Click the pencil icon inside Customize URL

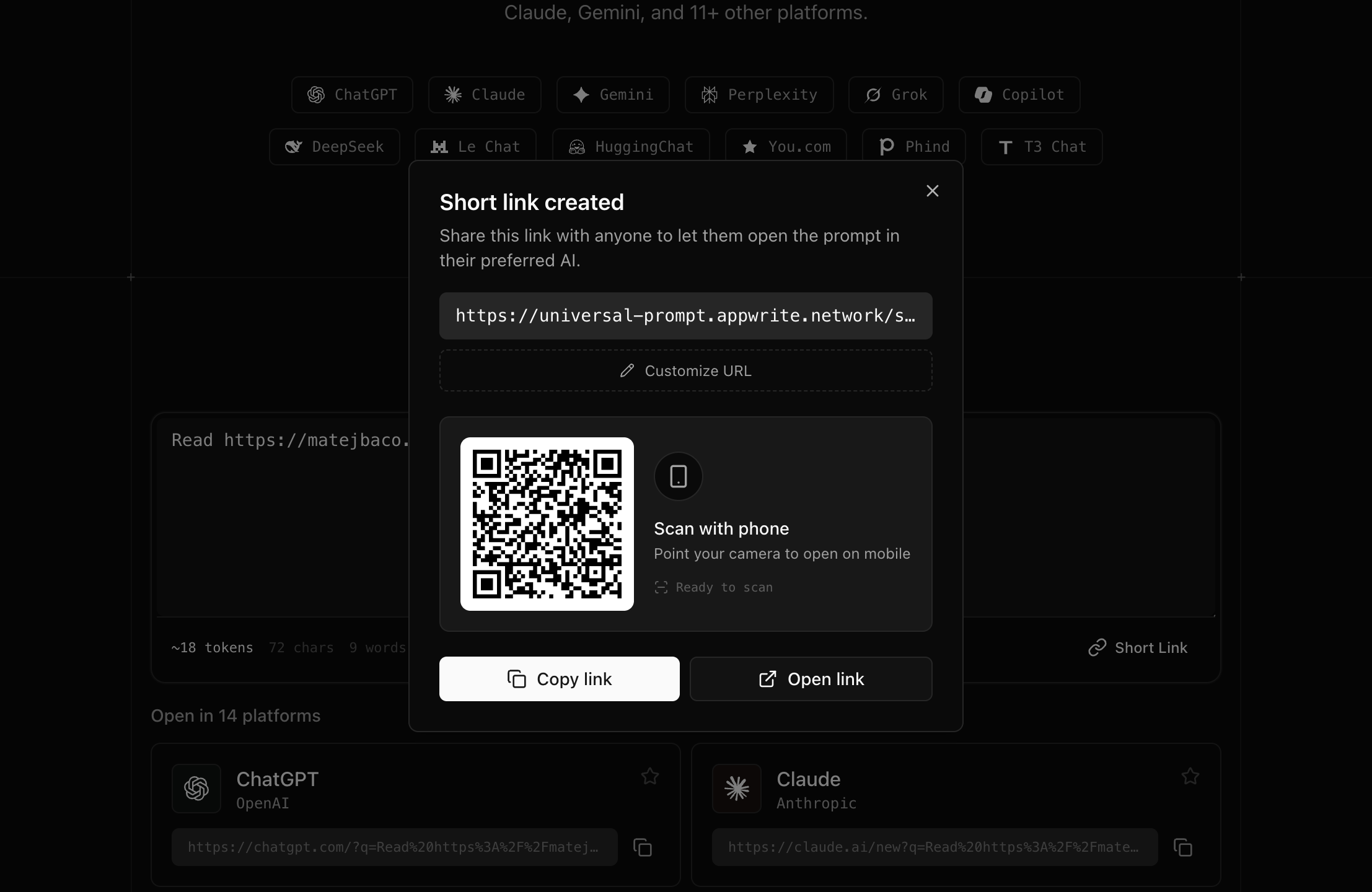[628, 370]
